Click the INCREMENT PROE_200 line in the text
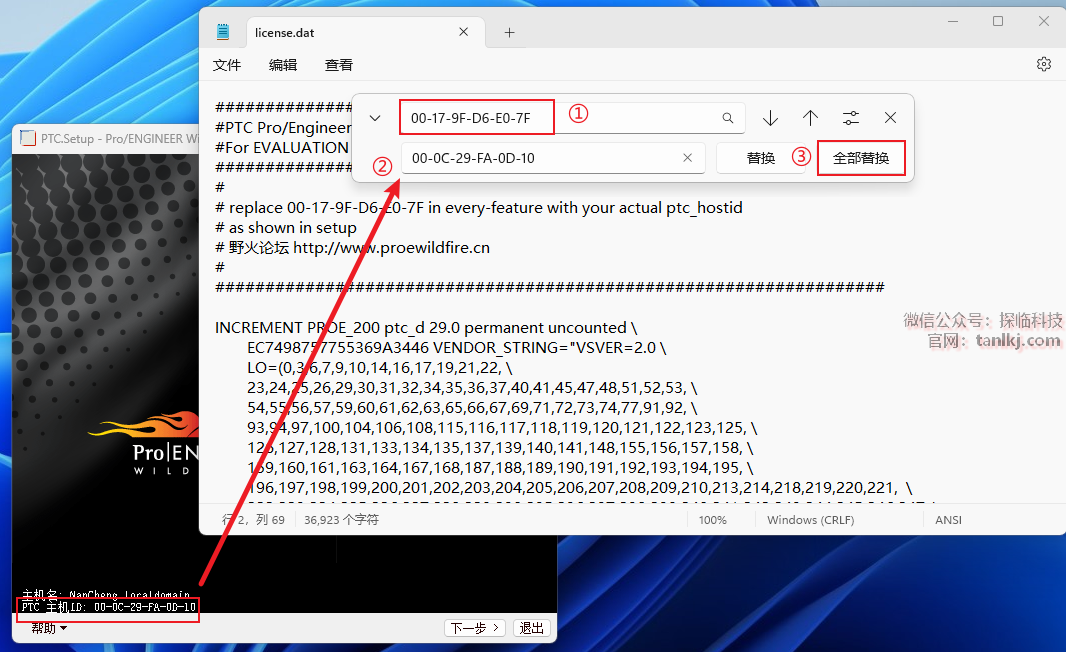 [x=426, y=328]
